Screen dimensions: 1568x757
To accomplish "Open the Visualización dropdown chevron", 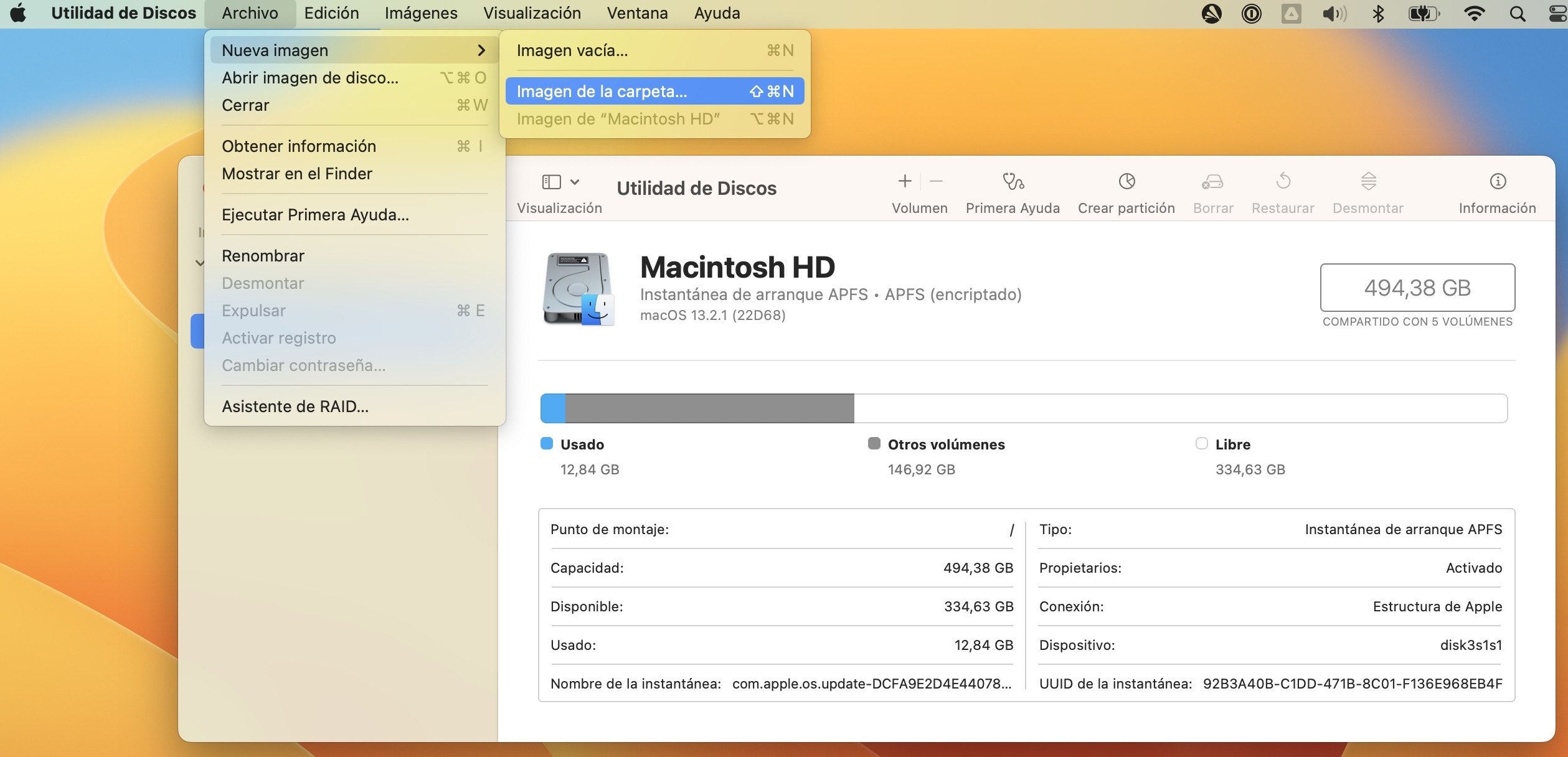I will (575, 182).
